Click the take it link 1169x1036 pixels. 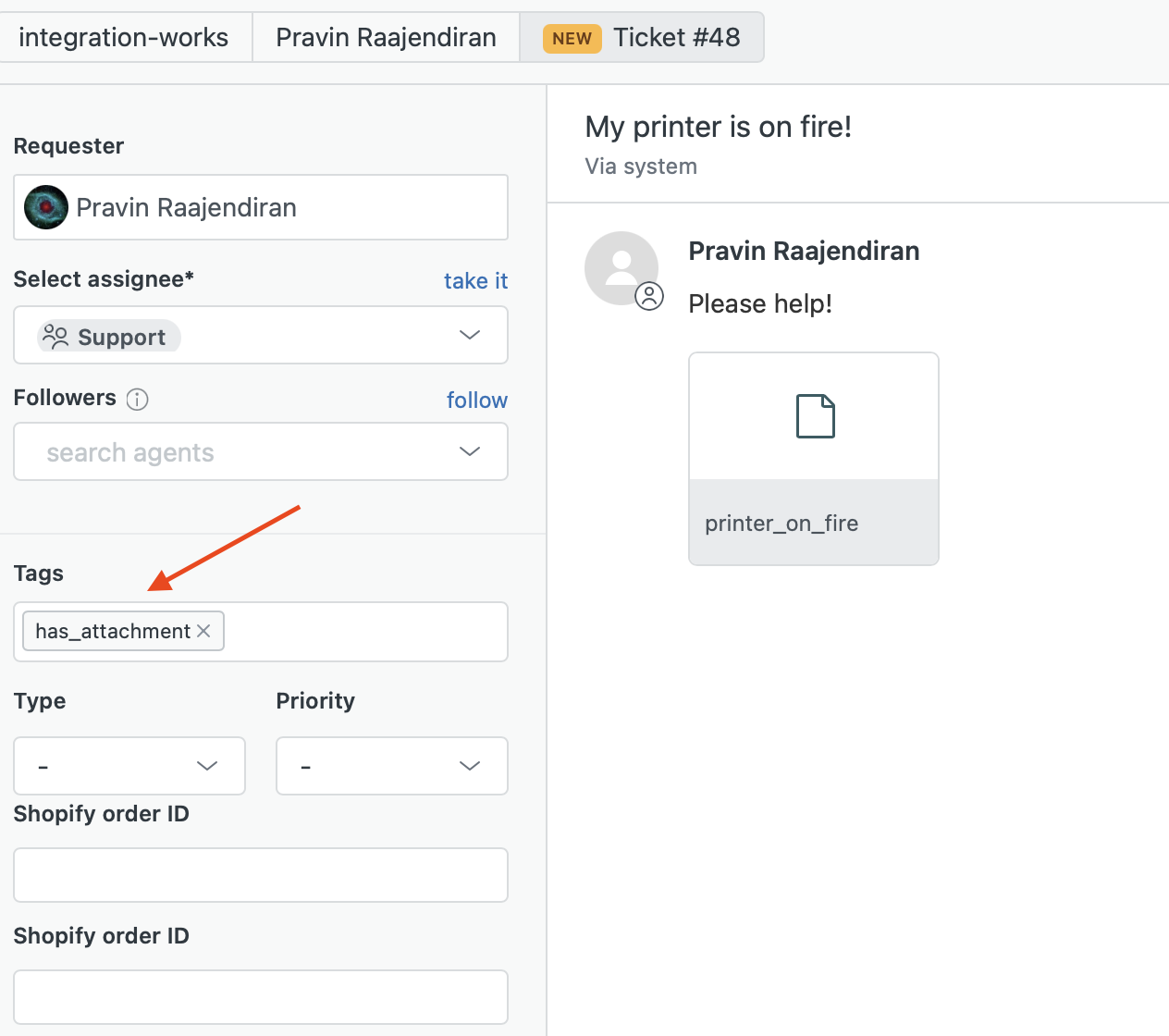coord(475,280)
